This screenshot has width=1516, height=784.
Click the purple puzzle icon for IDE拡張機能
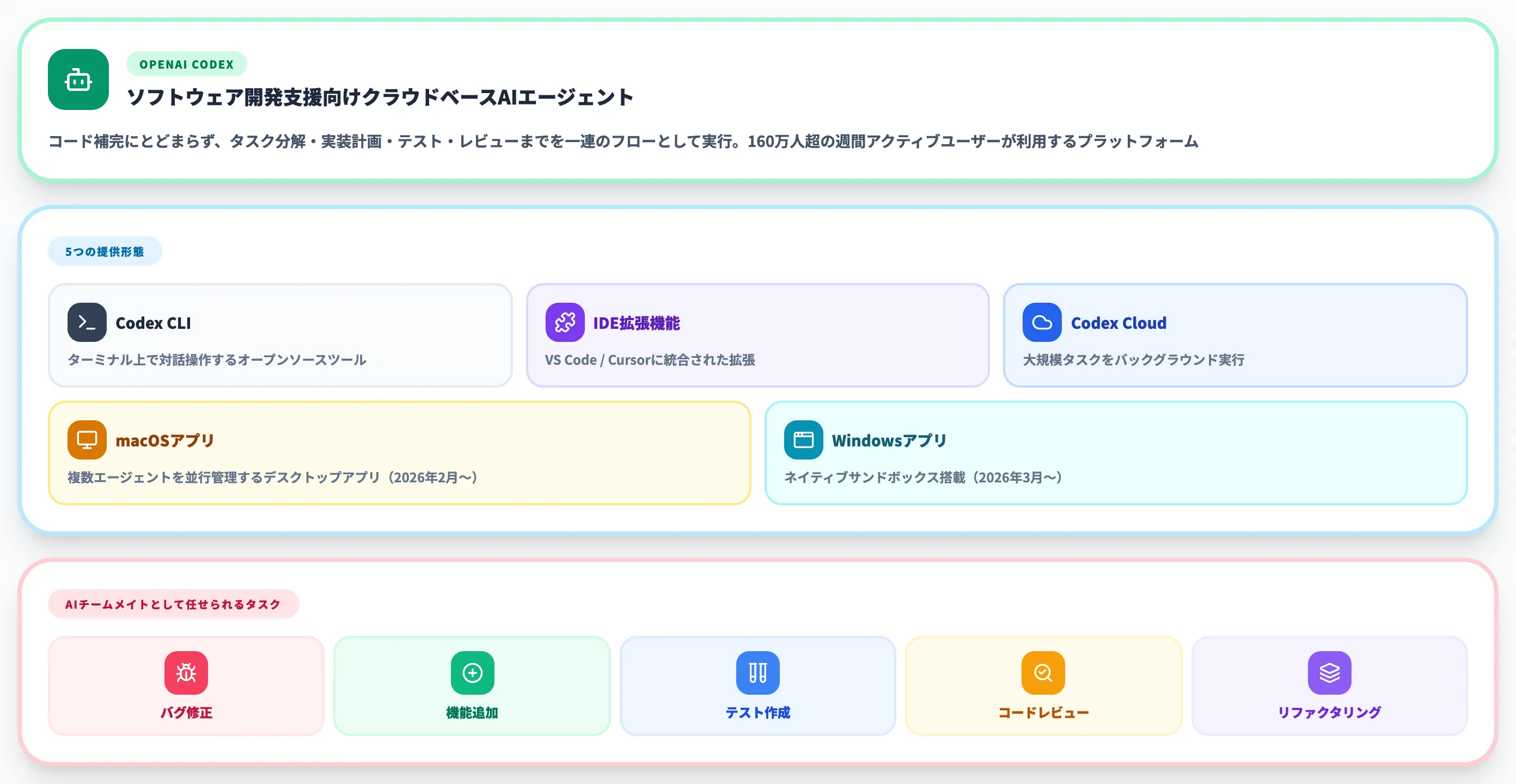566,322
